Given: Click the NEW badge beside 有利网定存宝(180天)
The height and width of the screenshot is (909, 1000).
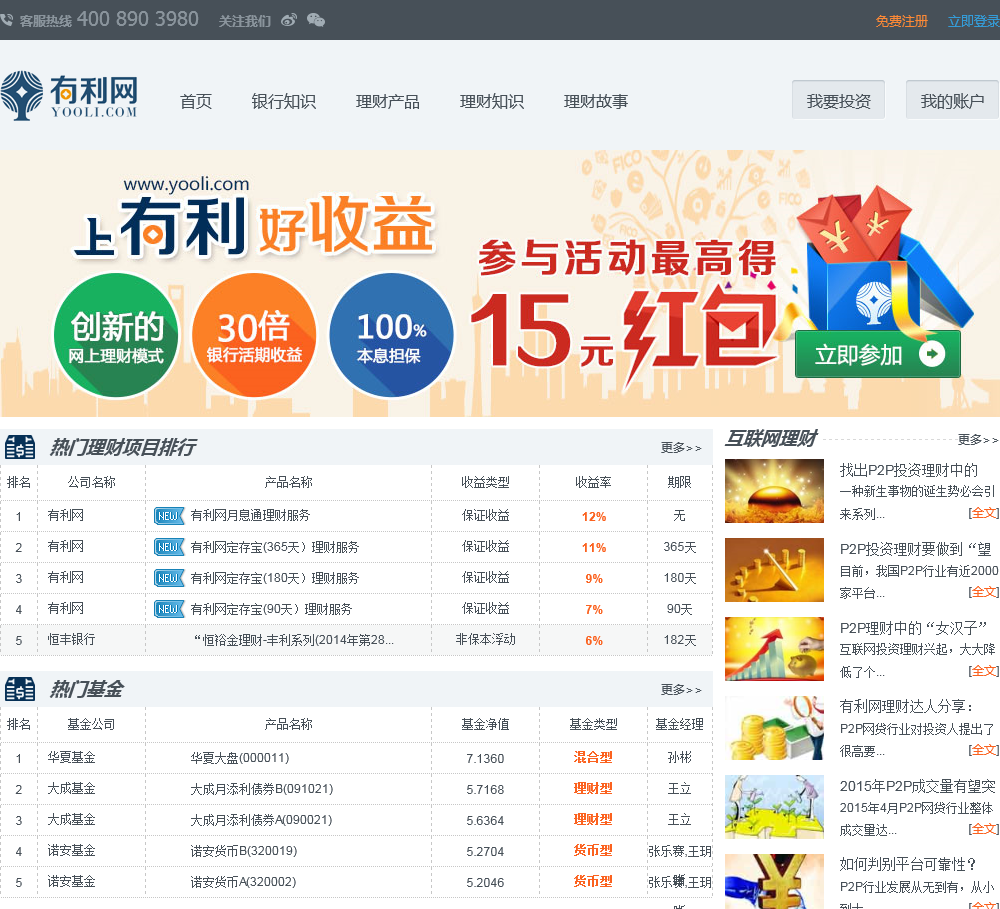Looking at the screenshot, I should tap(169, 578).
